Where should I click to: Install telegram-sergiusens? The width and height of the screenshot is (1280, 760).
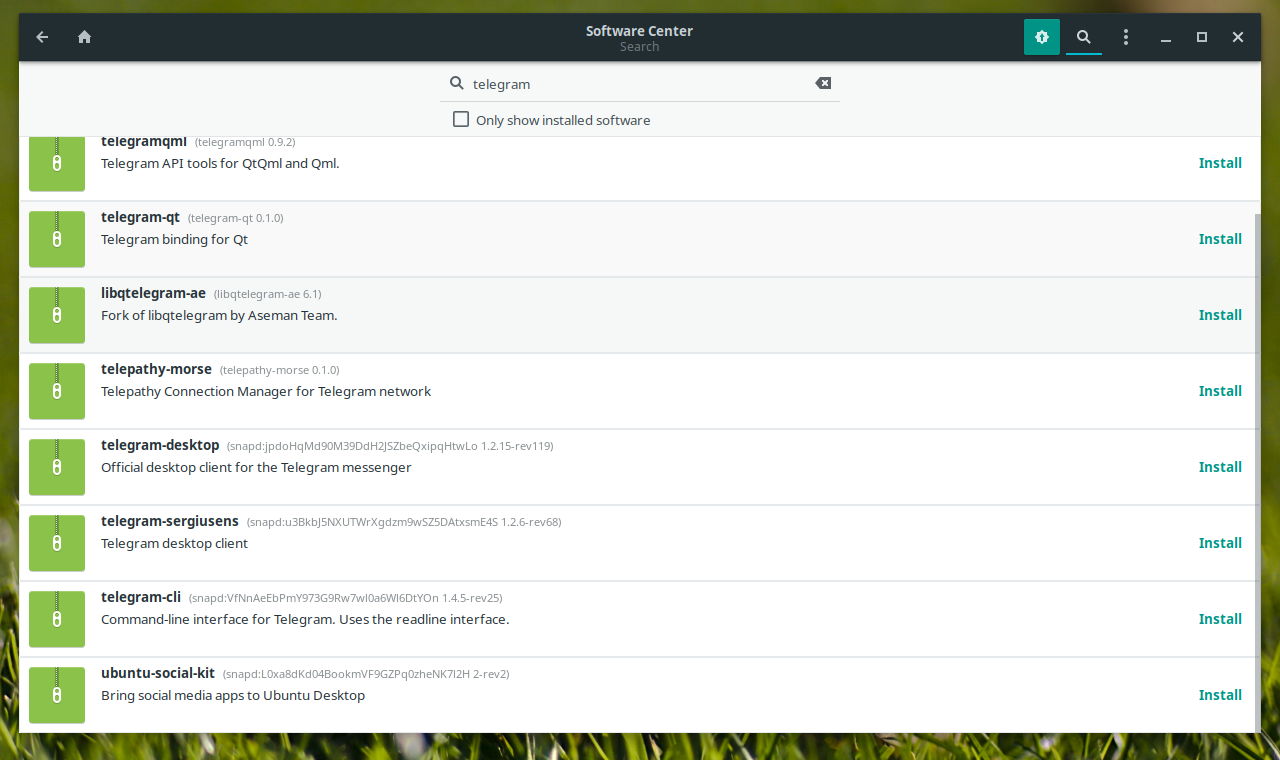[x=1220, y=543]
